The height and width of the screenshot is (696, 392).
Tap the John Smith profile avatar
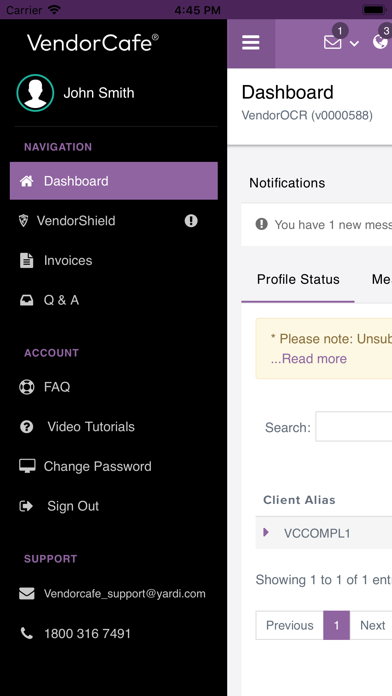(36, 93)
